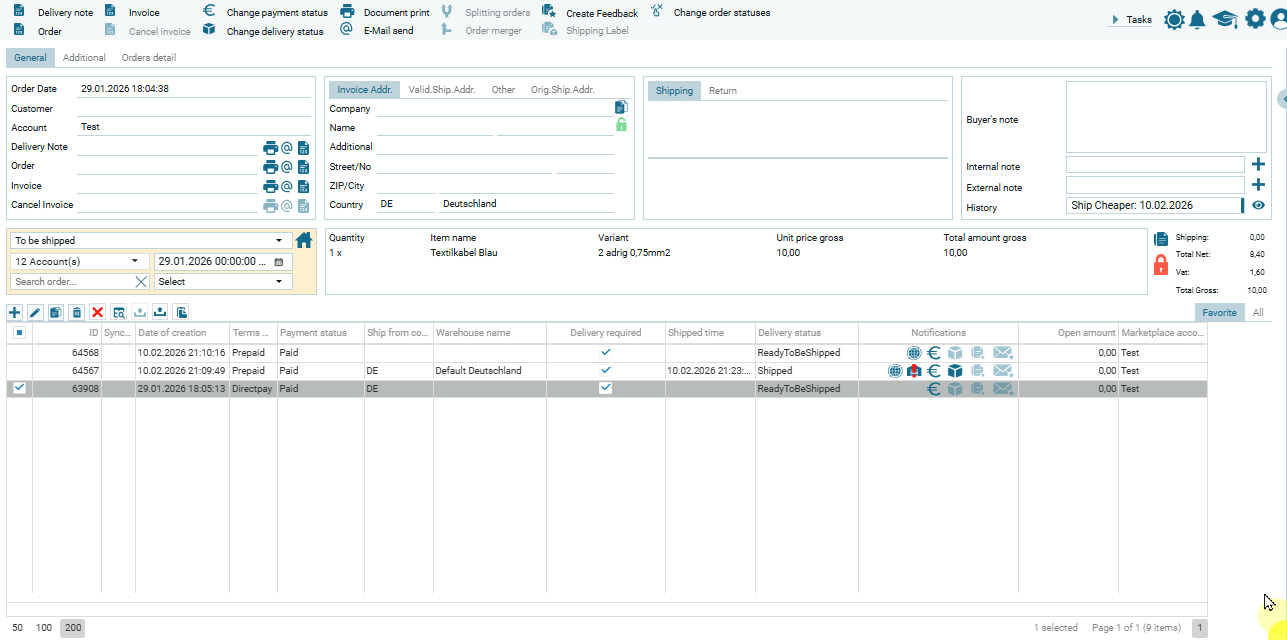Click the red X icon in grid toolbar

click(x=97, y=313)
